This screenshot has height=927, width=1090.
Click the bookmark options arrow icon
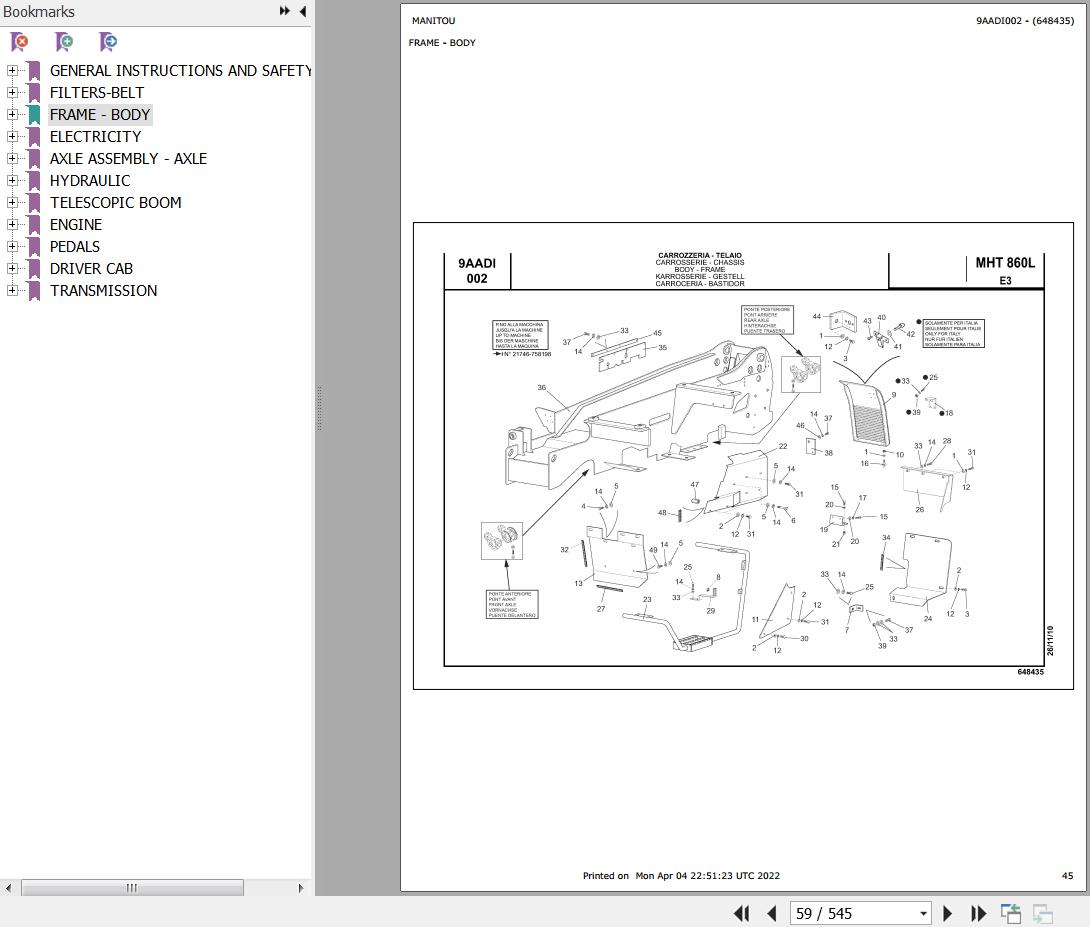click(108, 42)
